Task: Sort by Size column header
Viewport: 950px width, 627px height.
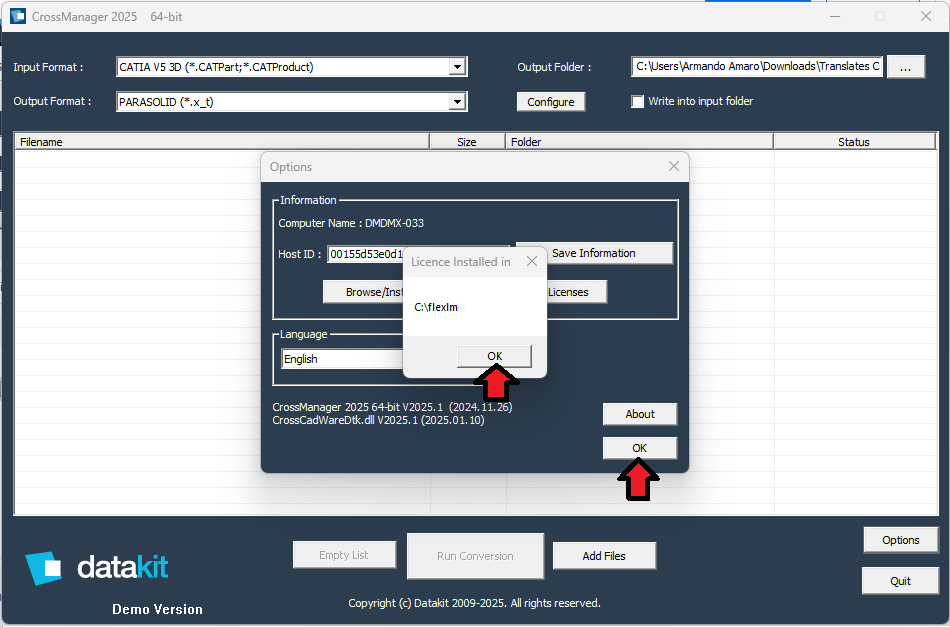Action: pos(467,142)
